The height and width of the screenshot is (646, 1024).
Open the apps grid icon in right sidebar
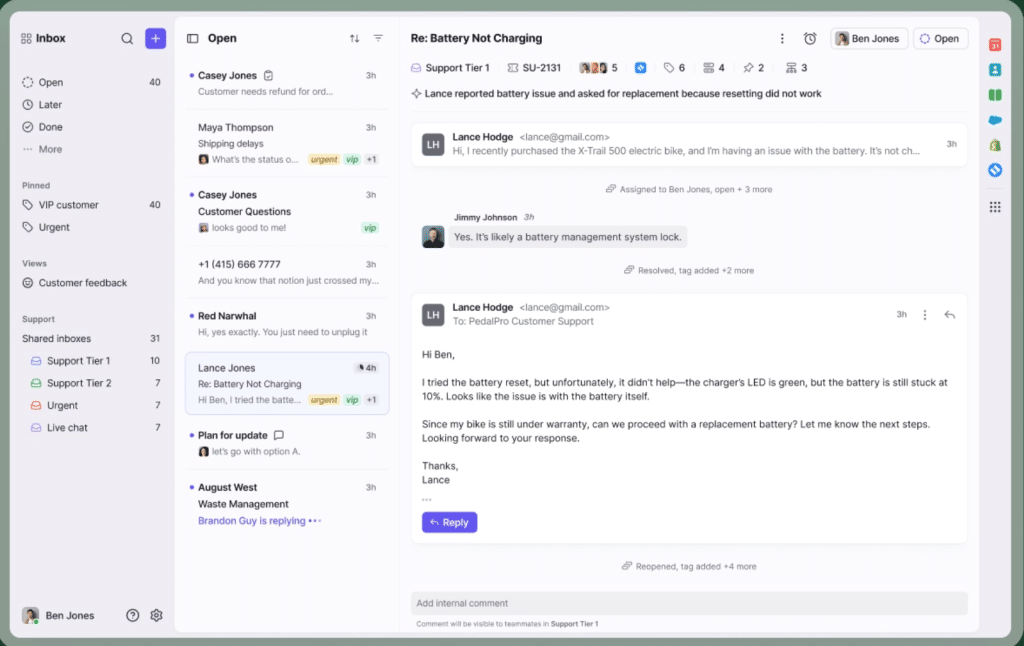[995, 207]
